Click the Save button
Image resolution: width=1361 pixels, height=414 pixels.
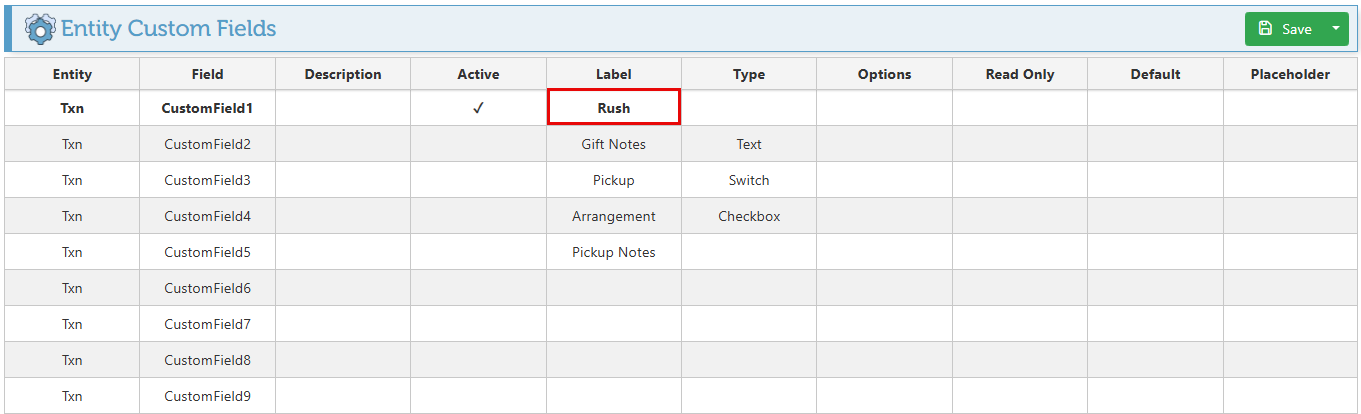pos(1285,29)
